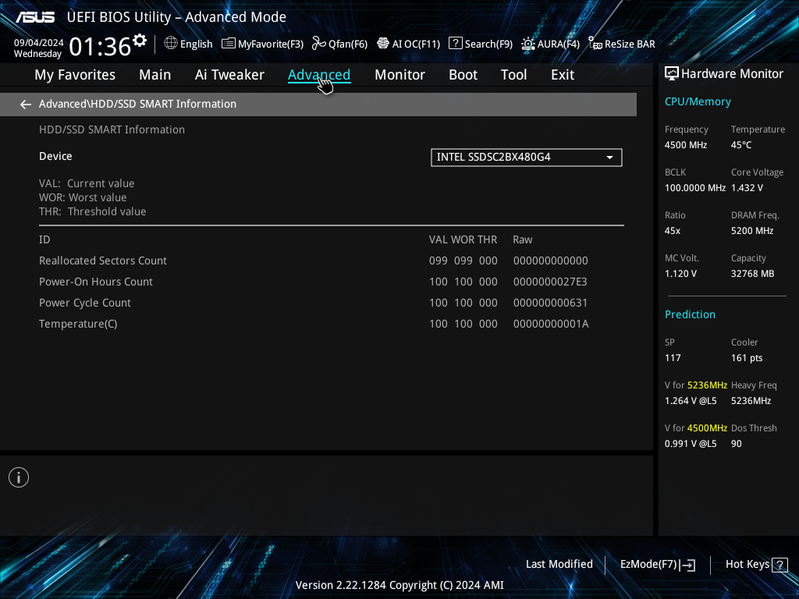Click the globe icon for English language
799x599 pixels.
click(171, 43)
